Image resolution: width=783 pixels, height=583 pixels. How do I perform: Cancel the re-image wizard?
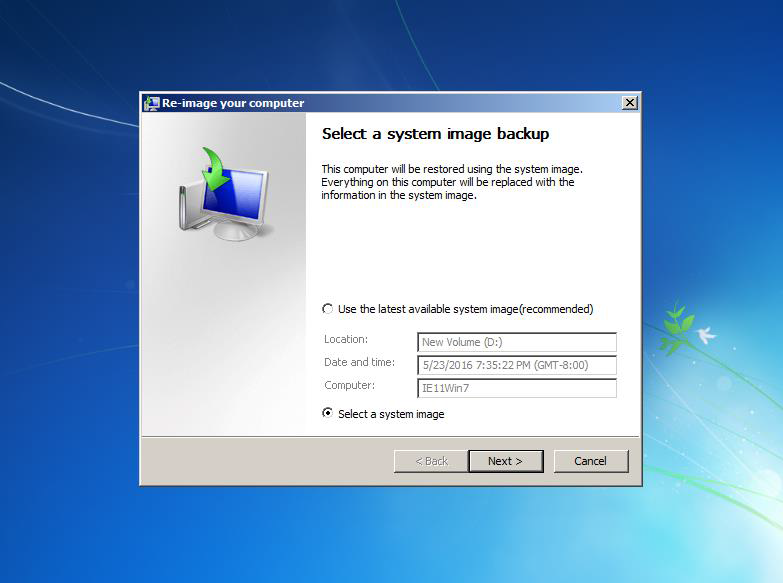click(590, 461)
